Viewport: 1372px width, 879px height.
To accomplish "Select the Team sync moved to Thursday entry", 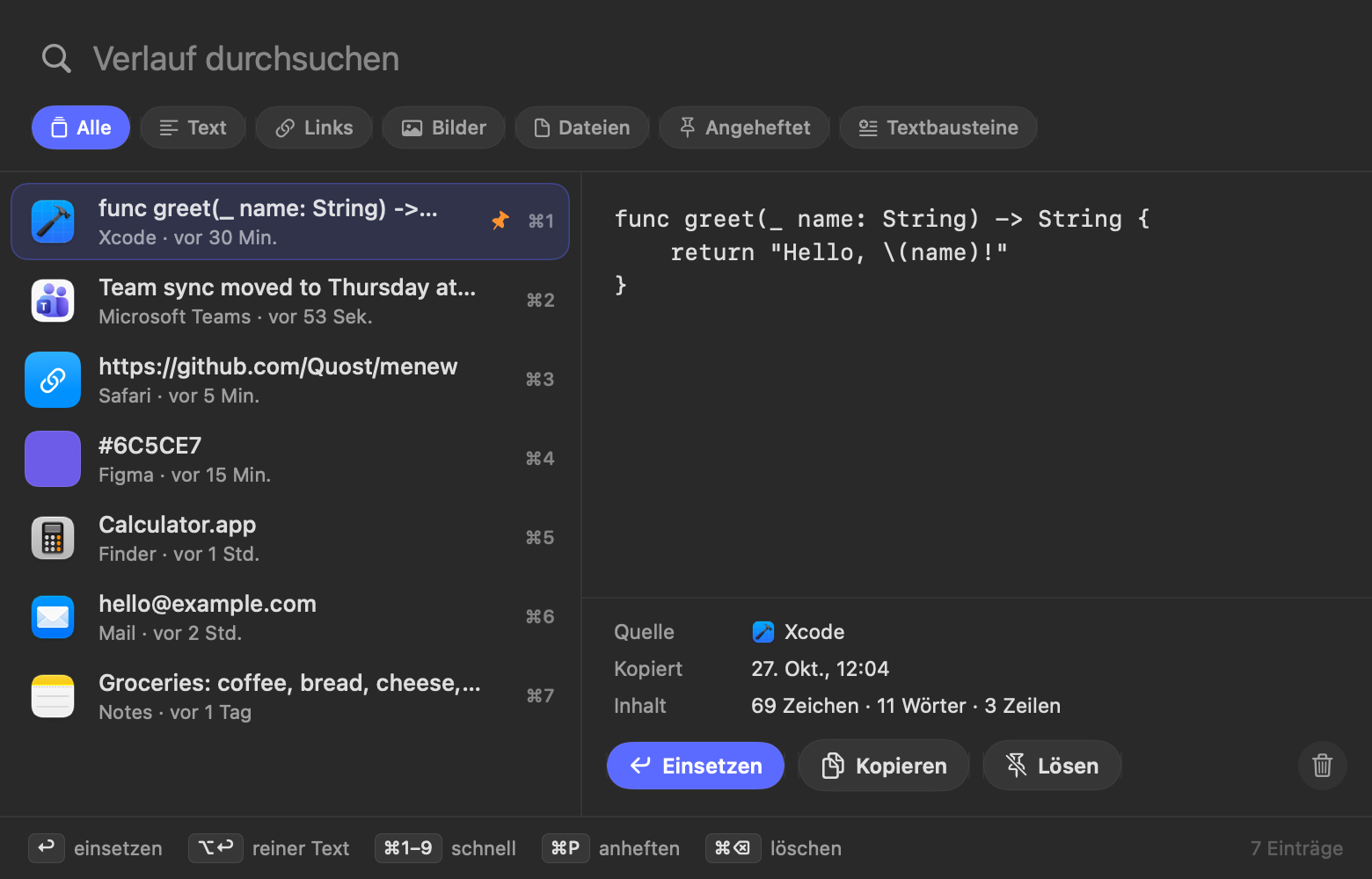I will point(290,301).
